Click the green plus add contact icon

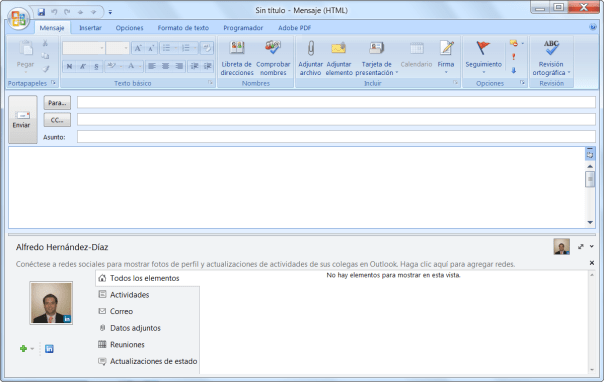point(23,348)
